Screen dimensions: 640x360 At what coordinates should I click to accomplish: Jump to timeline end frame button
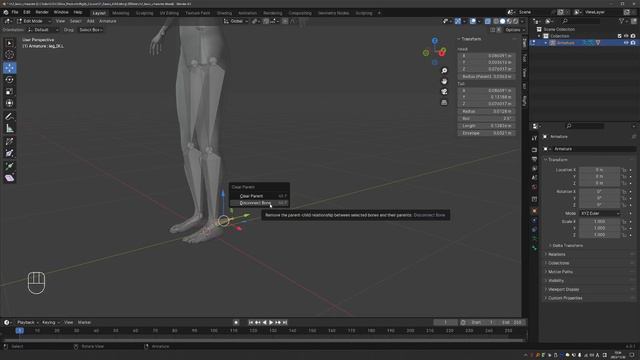(285, 322)
